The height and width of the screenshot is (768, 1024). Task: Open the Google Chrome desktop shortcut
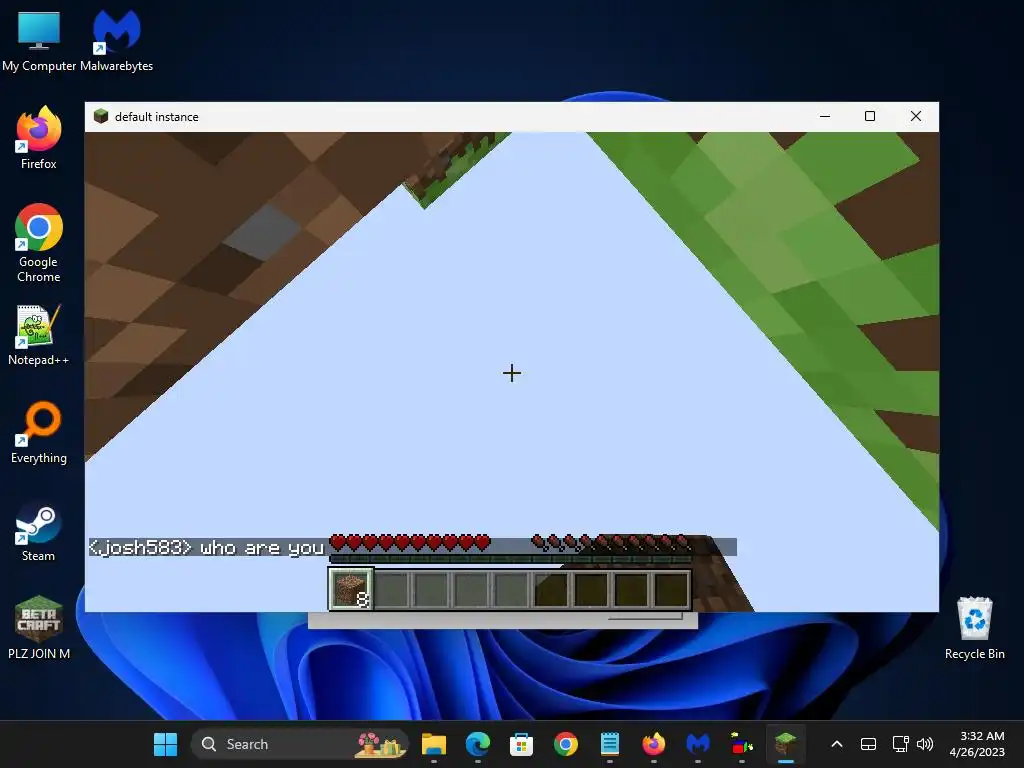[x=39, y=243]
